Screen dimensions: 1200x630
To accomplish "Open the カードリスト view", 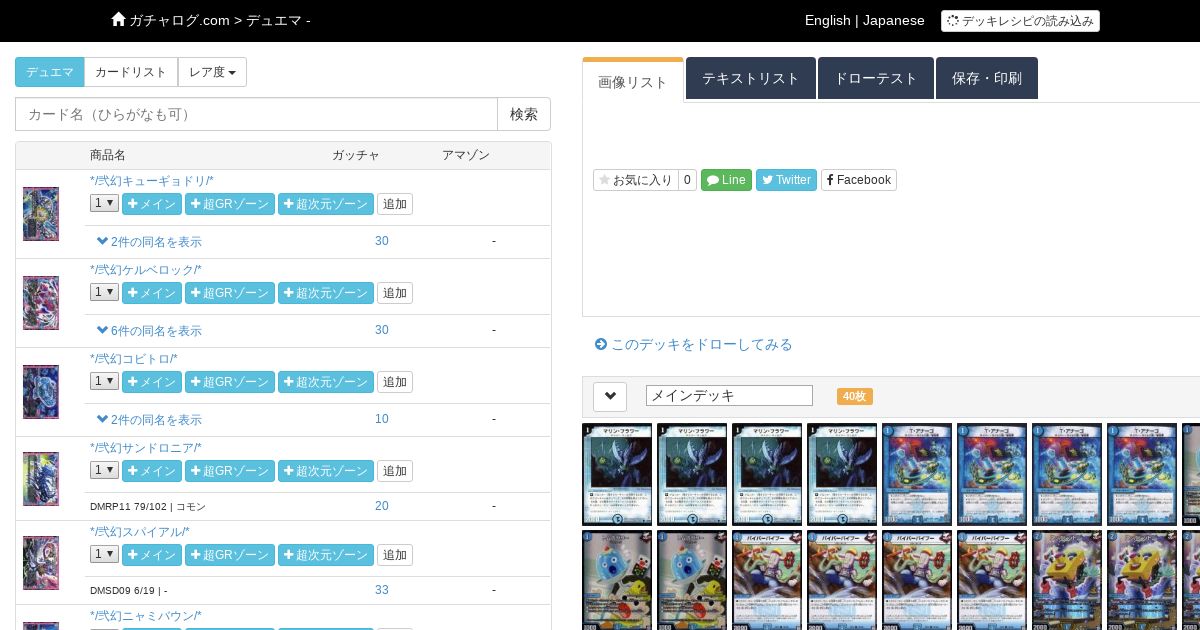I will [x=131, y=72].
